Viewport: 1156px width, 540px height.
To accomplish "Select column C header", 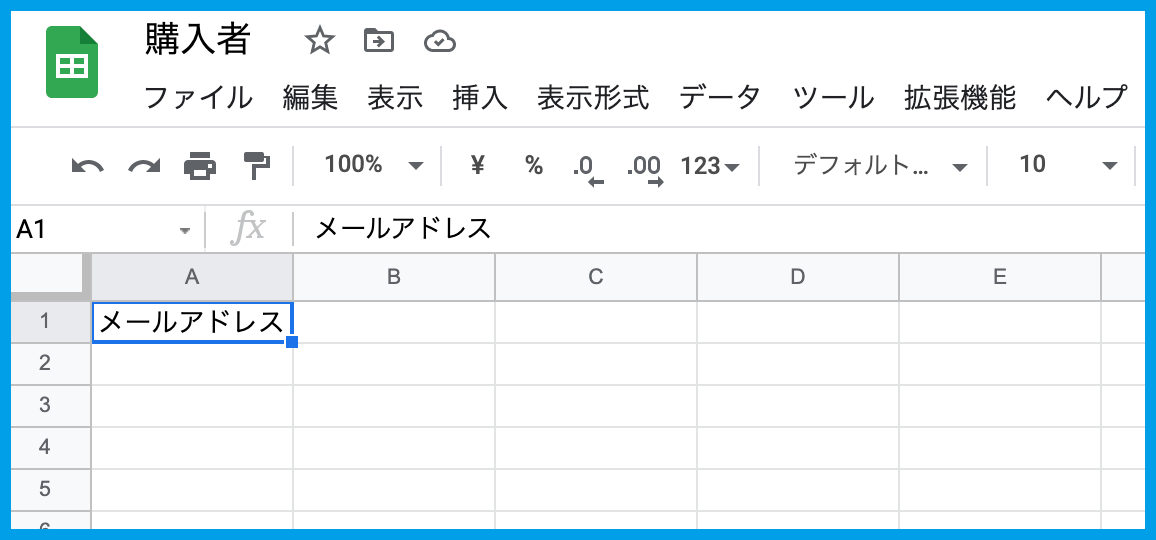I will pos(595,277).
